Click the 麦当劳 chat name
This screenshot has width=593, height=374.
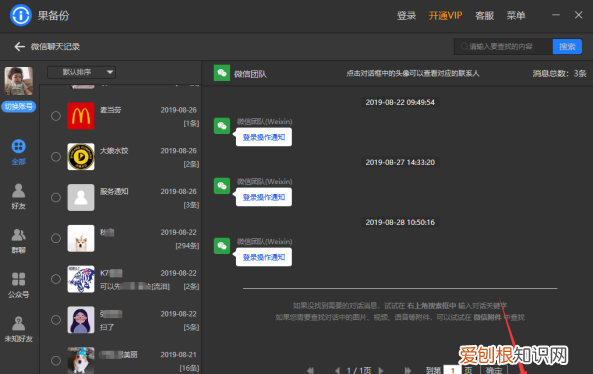pyautogui.click(x=110, y=110)
